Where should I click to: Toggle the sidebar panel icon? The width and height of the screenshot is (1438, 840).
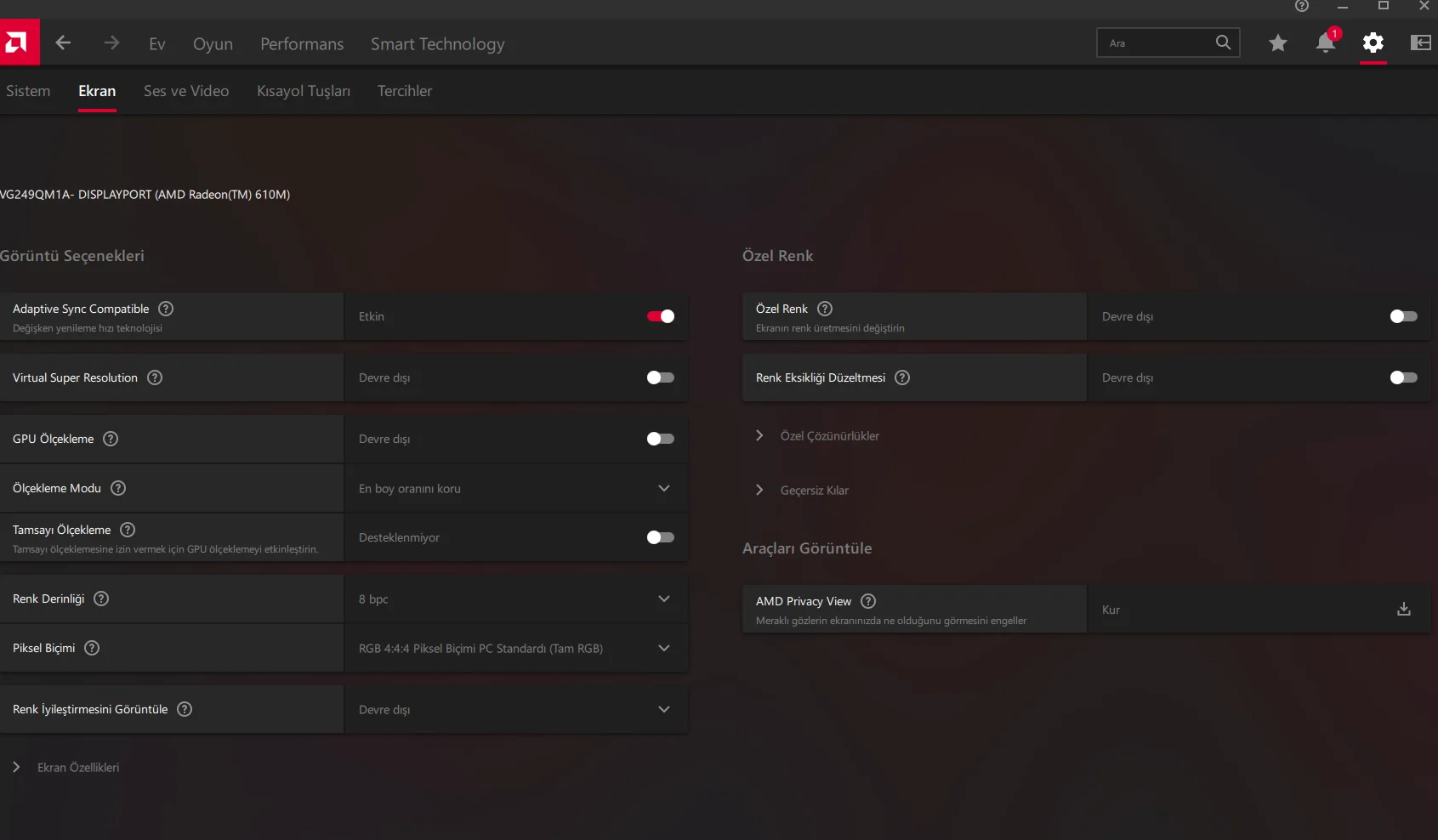pos(1421,43)
